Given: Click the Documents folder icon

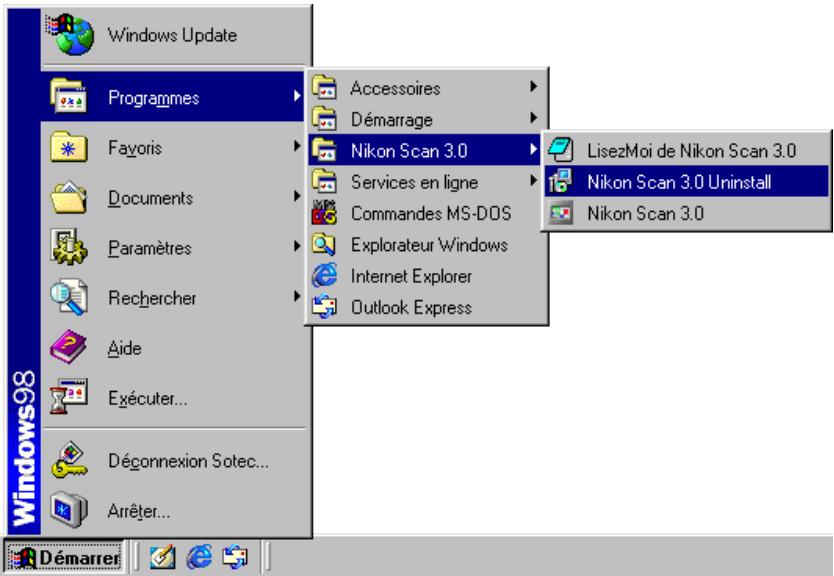Looking at the screenshot, I should (69, 197).
